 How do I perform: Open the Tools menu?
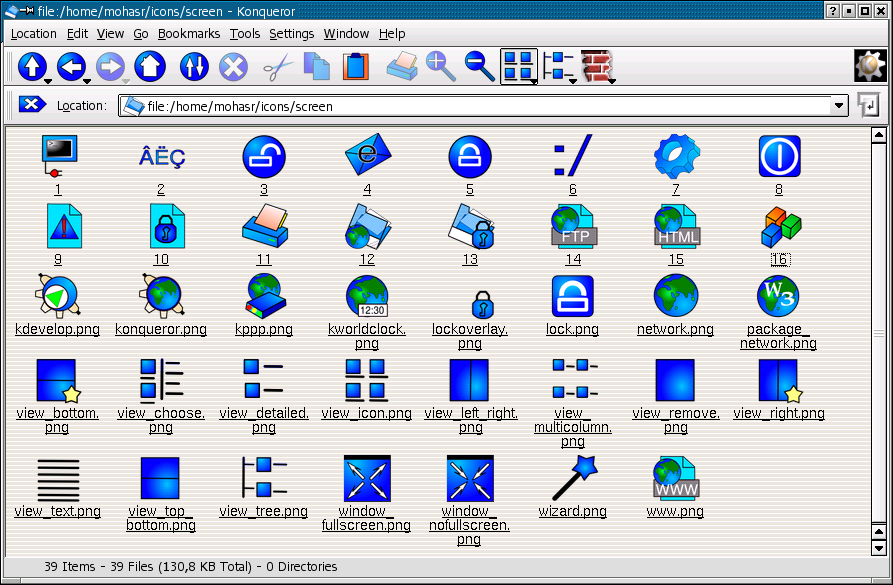coord(245,34)
